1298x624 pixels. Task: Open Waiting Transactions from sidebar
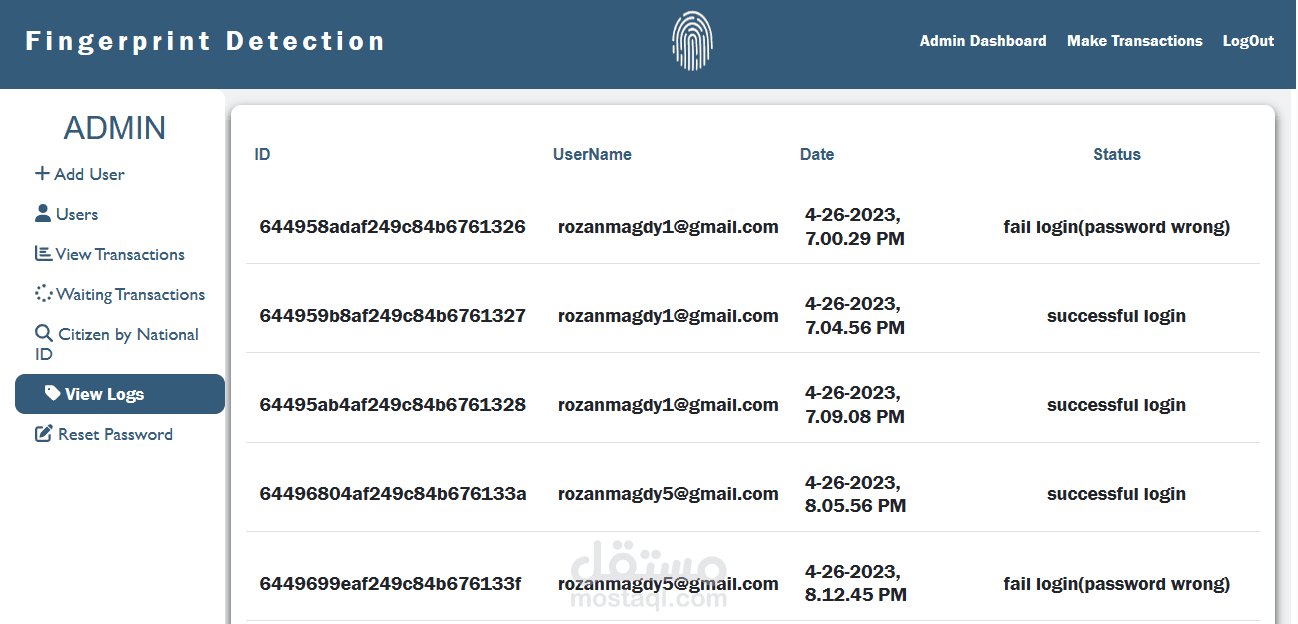[x=130, y=294]
